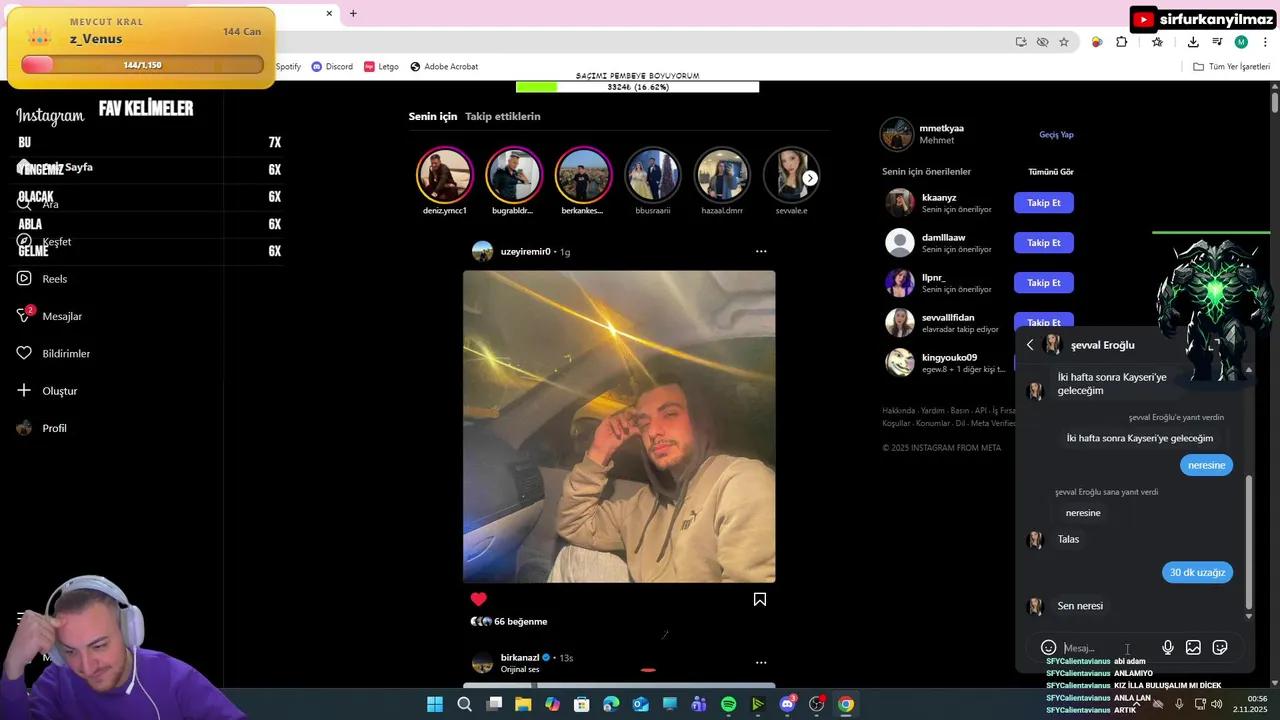Show next stories with the arrow
Screen dimensions: 1280x720
pos(810,178)
